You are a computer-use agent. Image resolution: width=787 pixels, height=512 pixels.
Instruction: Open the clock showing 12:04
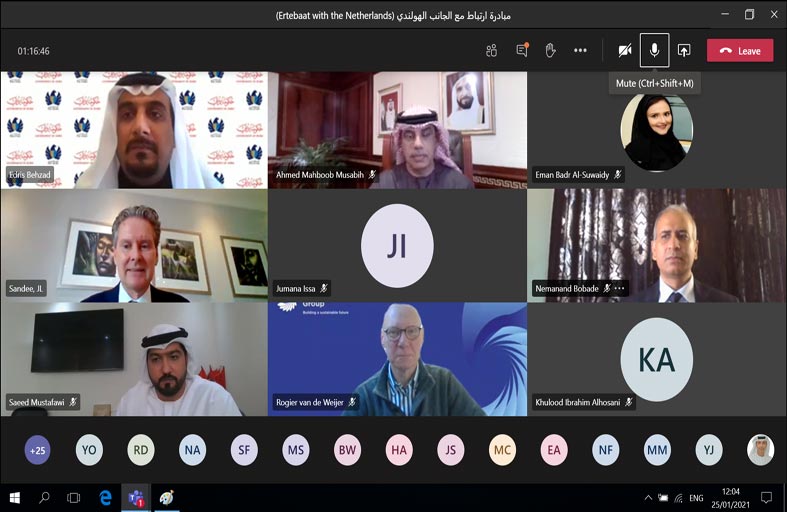(729, 497)
